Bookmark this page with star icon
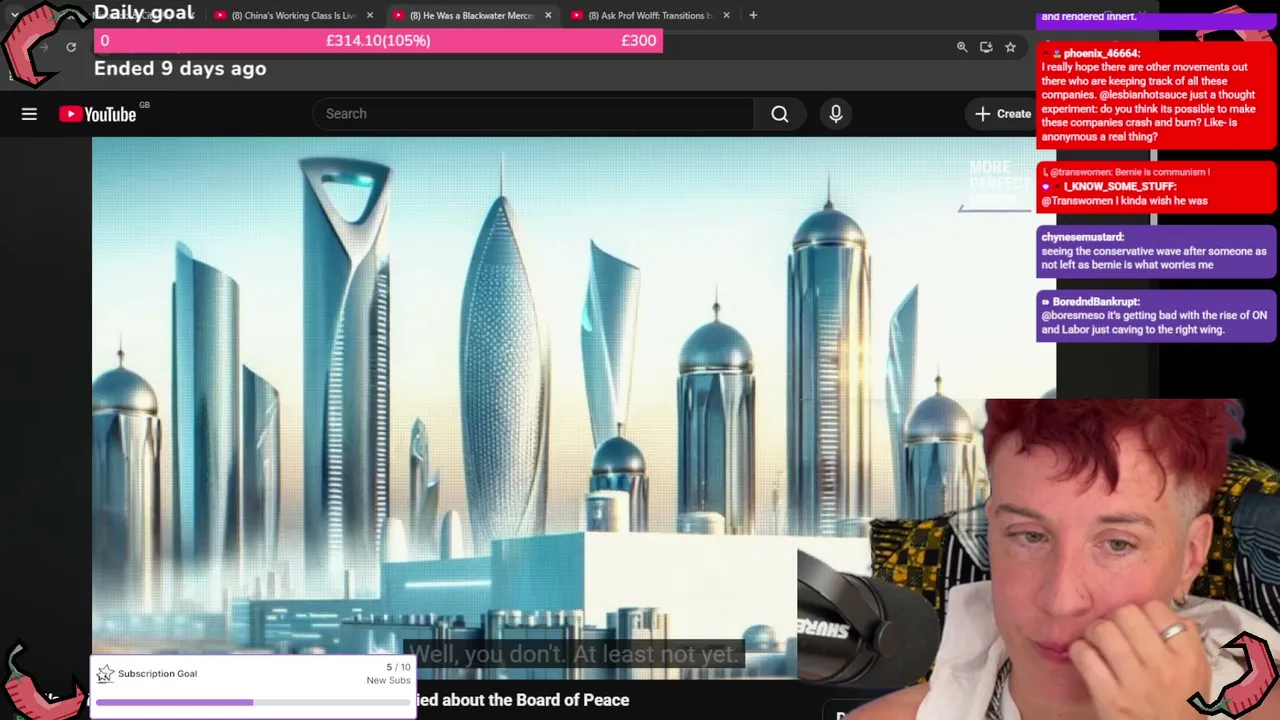Screen dimensions: 1280x720 (1011, 47)
